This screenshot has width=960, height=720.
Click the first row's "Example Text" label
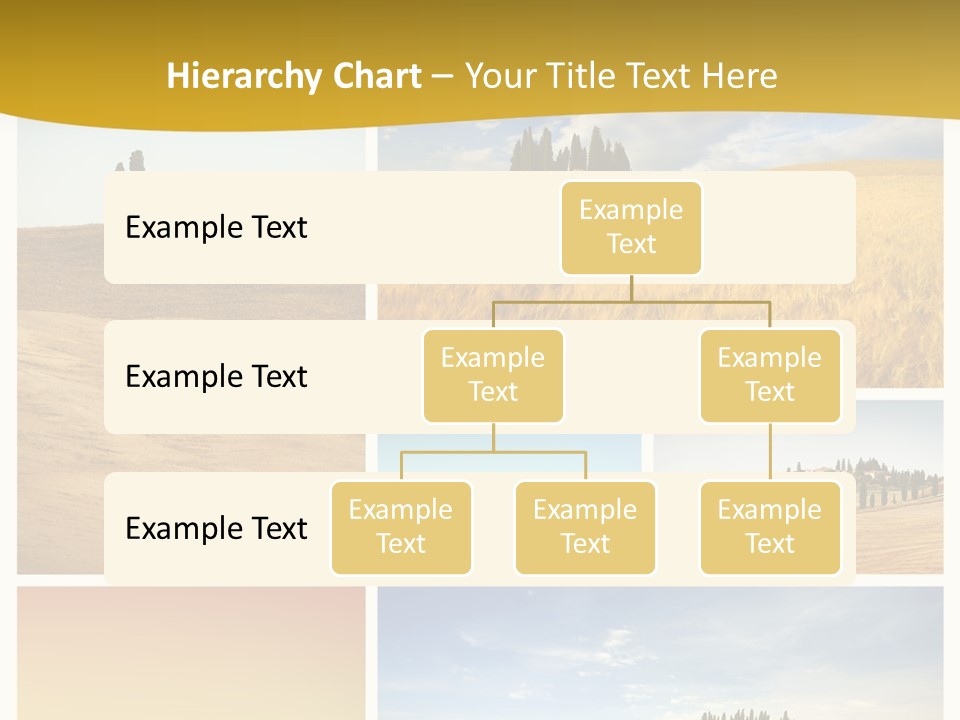coord(216,227)
